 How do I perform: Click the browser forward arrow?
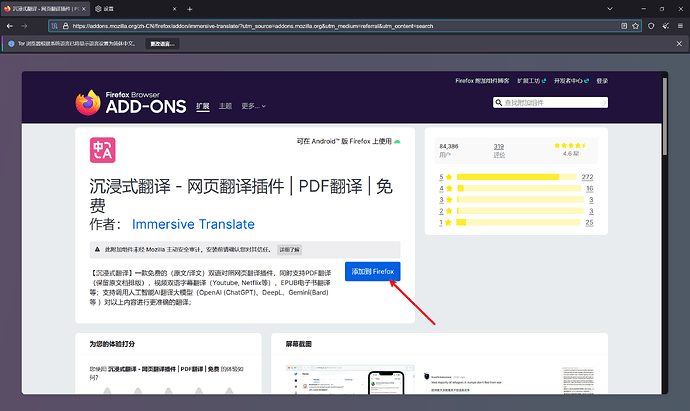(24, 26)
